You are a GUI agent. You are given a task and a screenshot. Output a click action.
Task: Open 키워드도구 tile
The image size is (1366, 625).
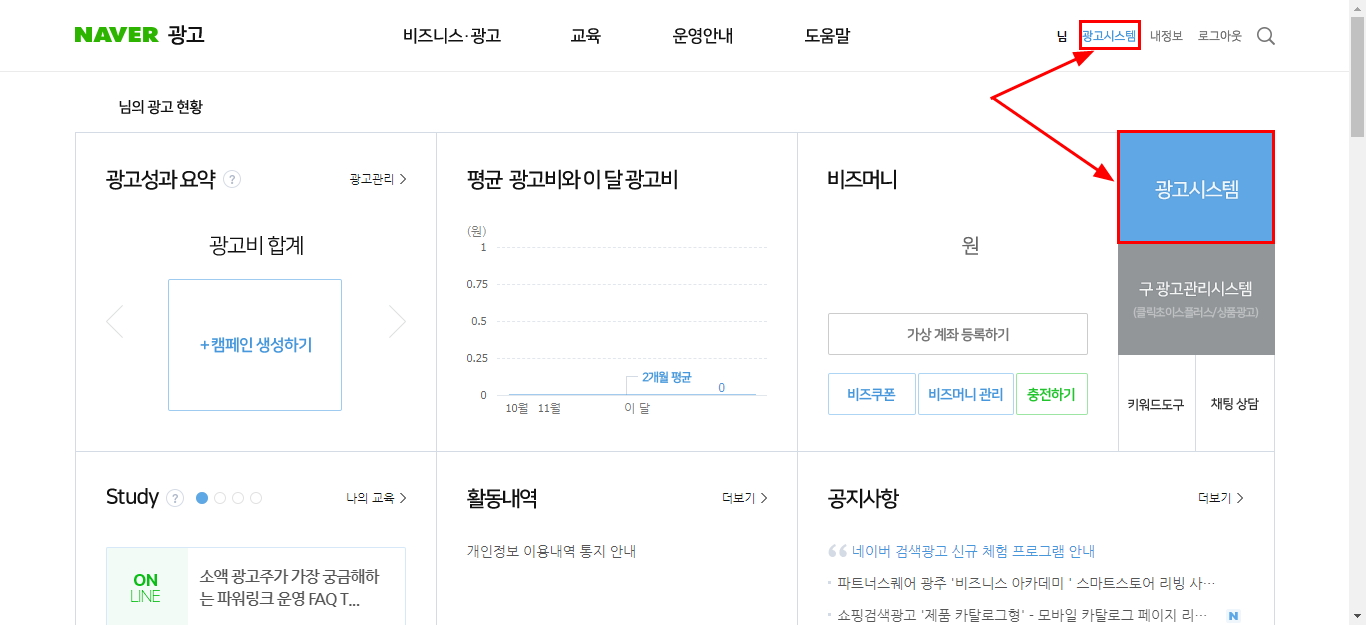[x=1156, y=404]
